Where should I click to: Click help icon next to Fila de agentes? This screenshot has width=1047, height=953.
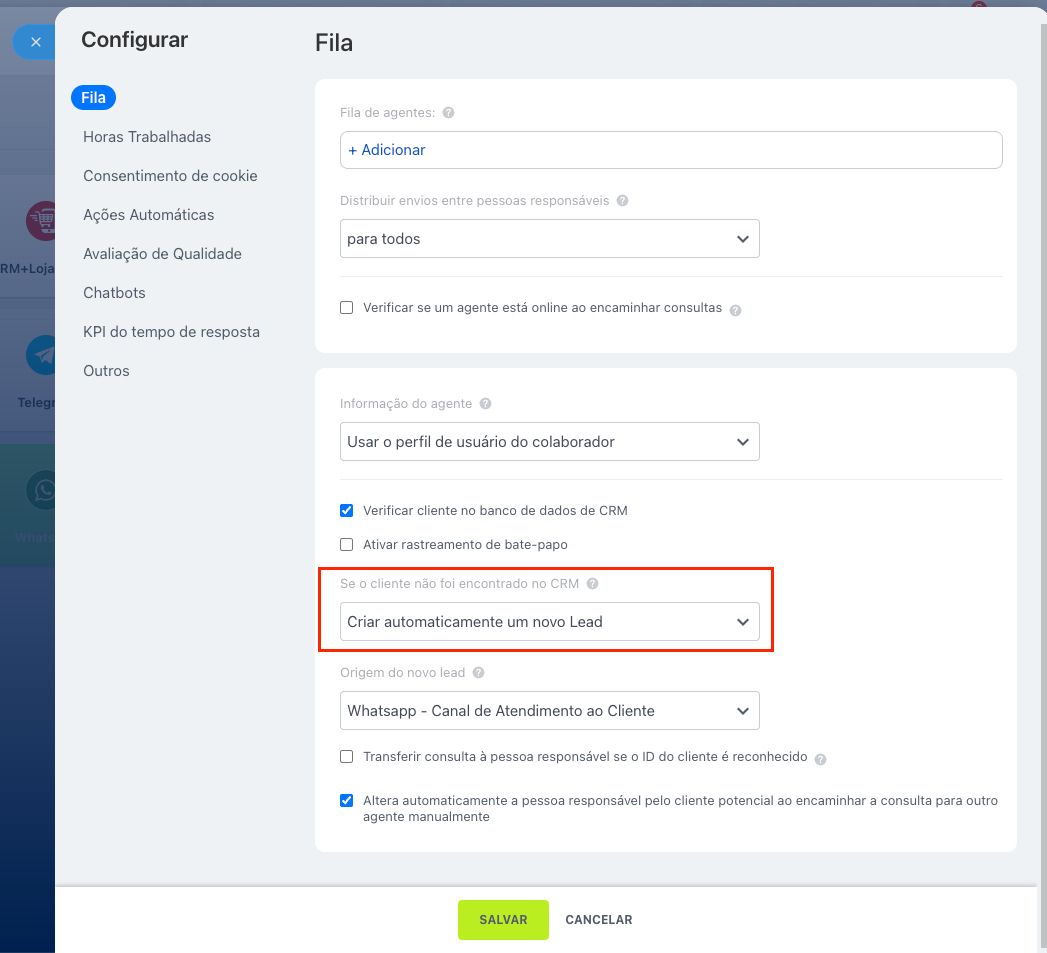point(448,113)
